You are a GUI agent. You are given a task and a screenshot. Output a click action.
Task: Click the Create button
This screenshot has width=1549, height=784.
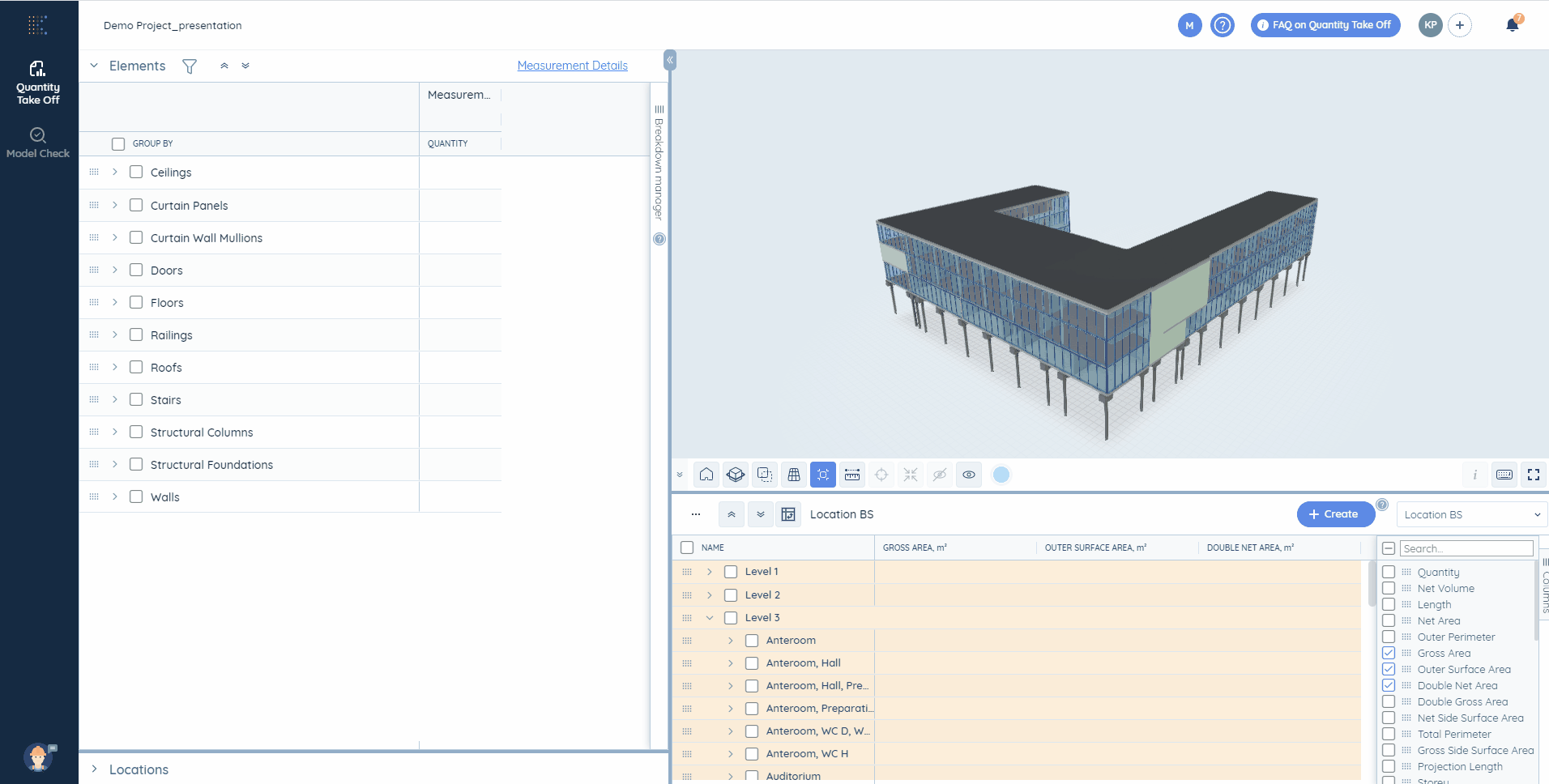tap(1336, 514)
